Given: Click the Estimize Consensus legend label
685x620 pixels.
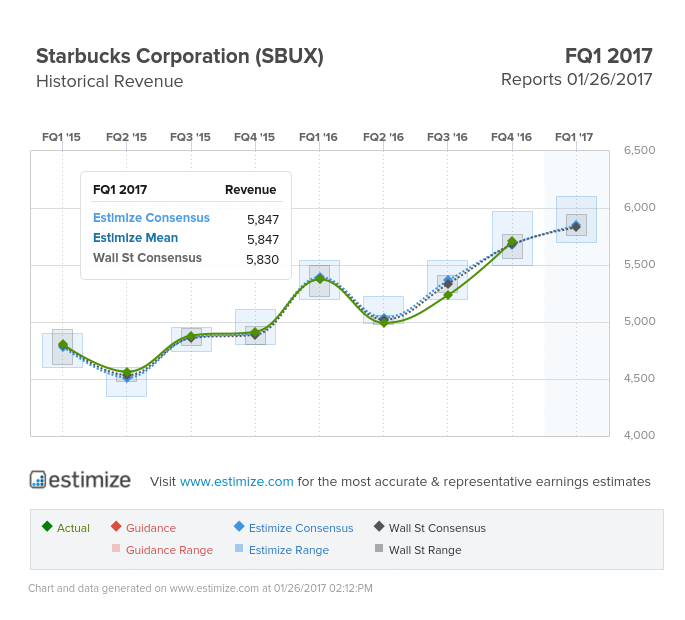Looking at the screenshot, I should pyautogui.click(x=301, y=528).
